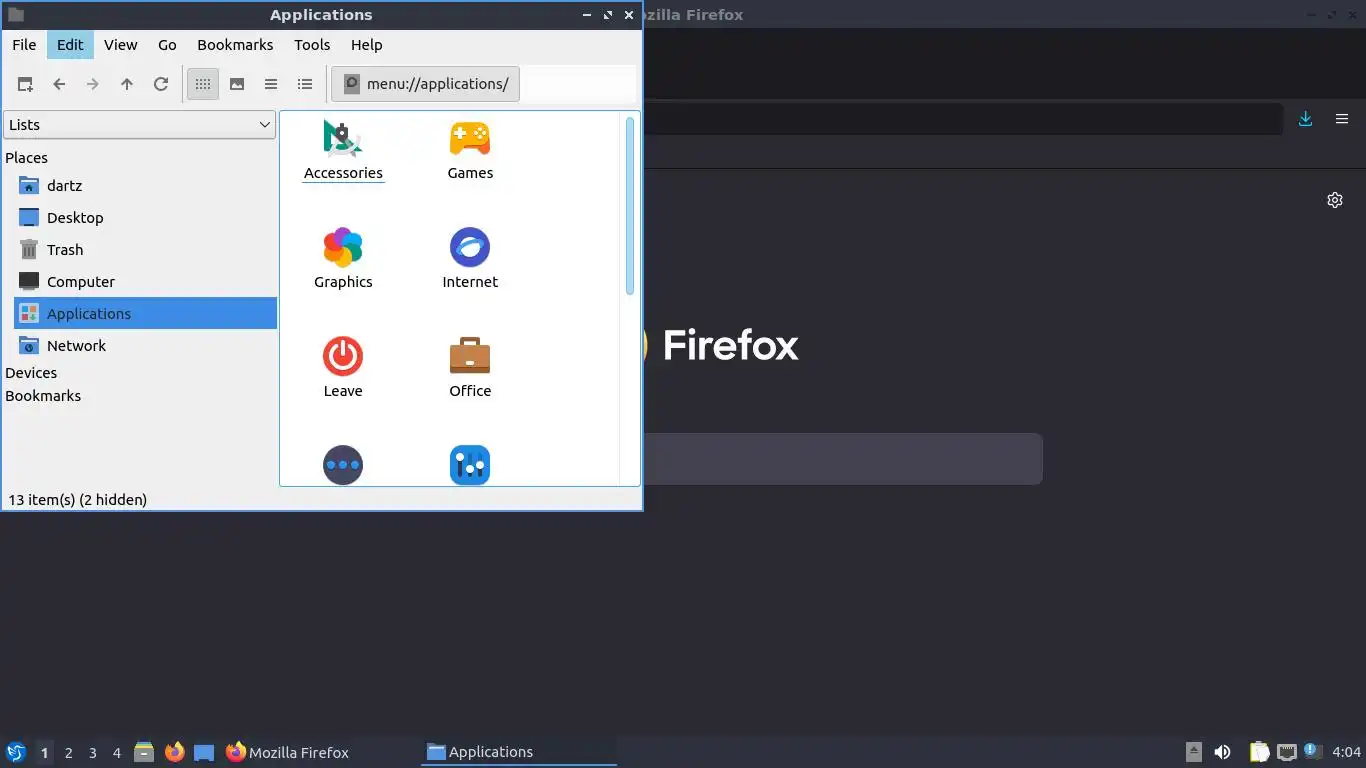Select Network in Places sidebar
Viewport: 1366px width, 768px height.
pos(145,346)
